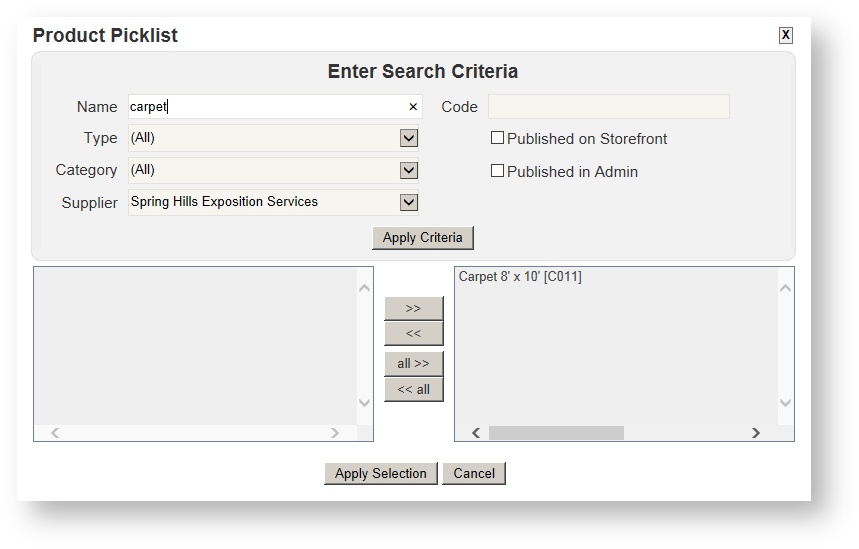
Task: Select Carpet 8' x 10' [C011] item
Action: pyautogui.click(x=520, y=277)
